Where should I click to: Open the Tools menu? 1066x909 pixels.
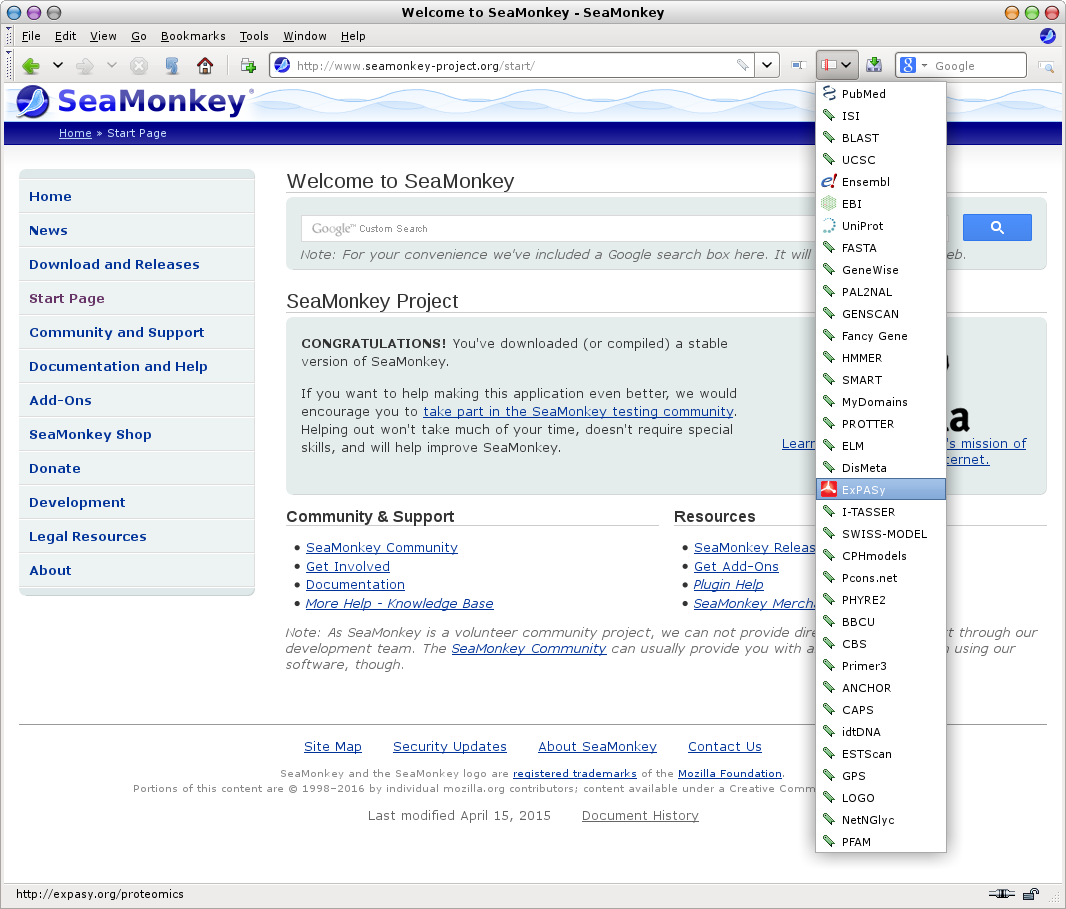coord(254,36)
